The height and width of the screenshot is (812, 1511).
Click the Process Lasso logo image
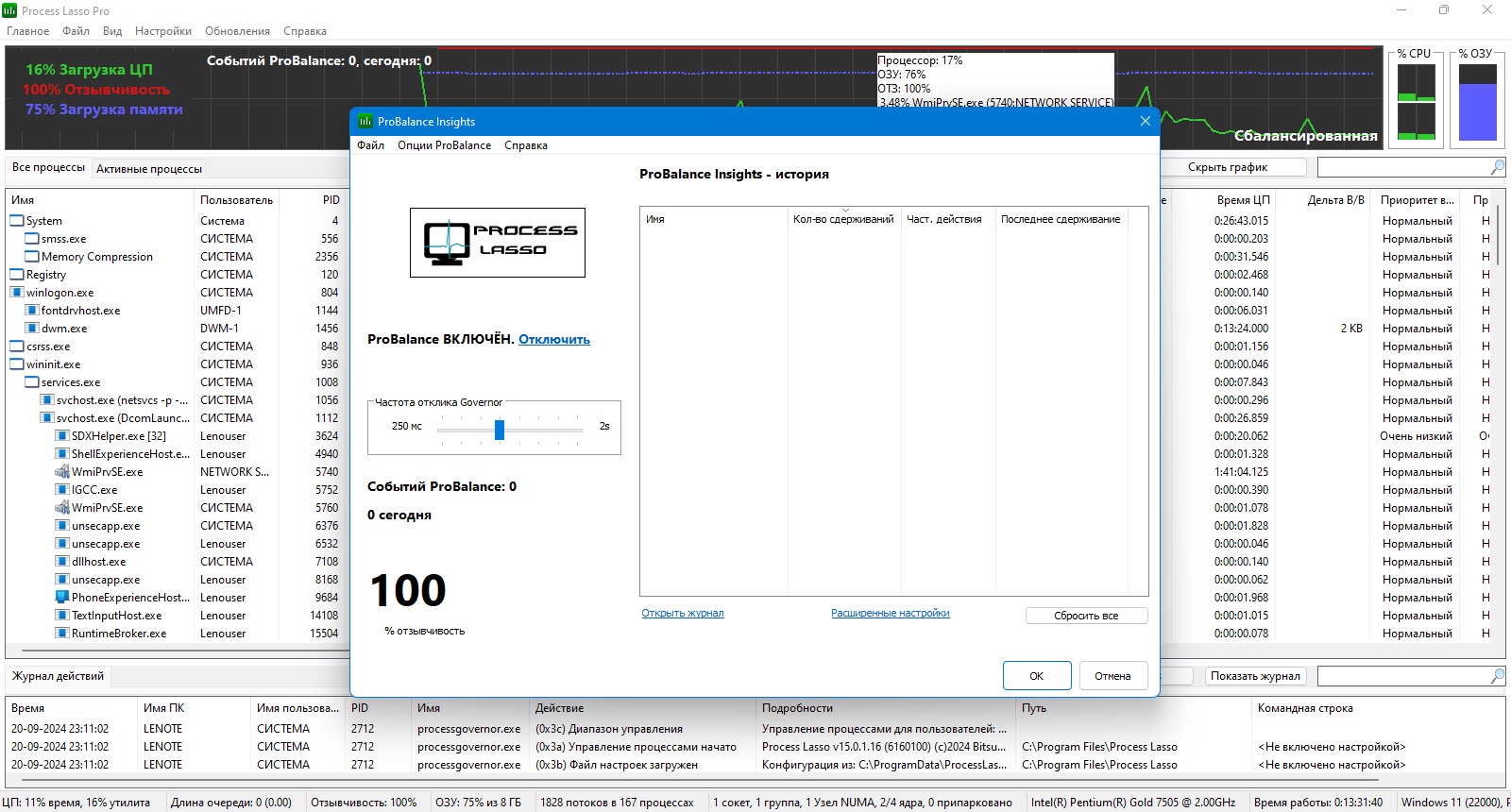coord(498,243)
